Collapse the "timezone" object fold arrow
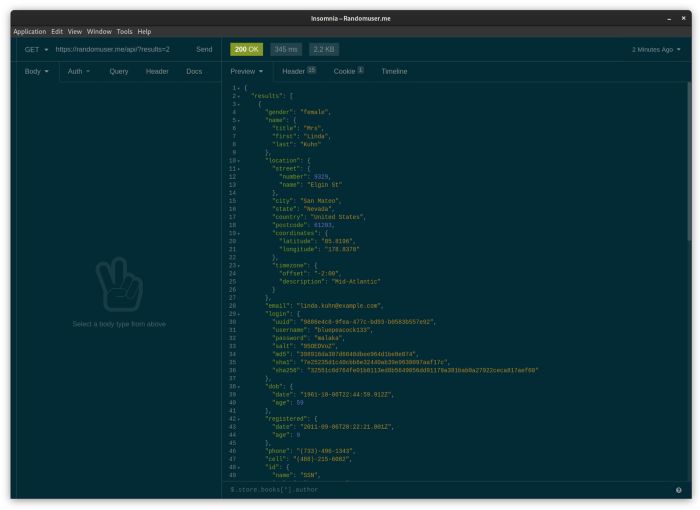 coord(239,266)
